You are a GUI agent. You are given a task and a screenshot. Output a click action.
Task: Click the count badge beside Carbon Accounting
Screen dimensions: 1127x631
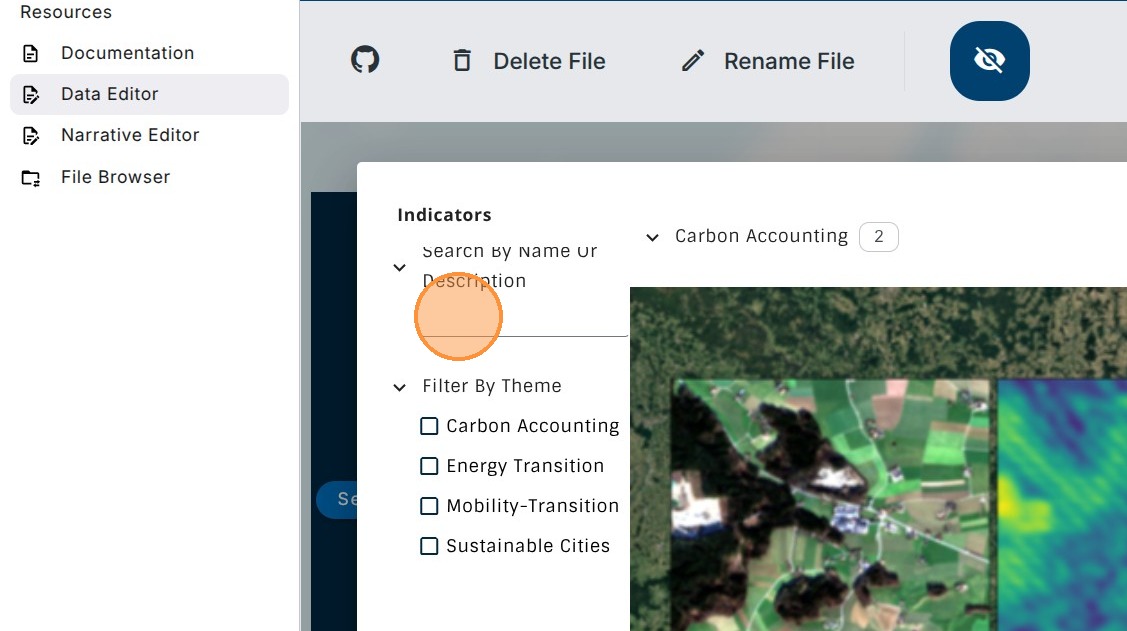(x=879, y=237)
